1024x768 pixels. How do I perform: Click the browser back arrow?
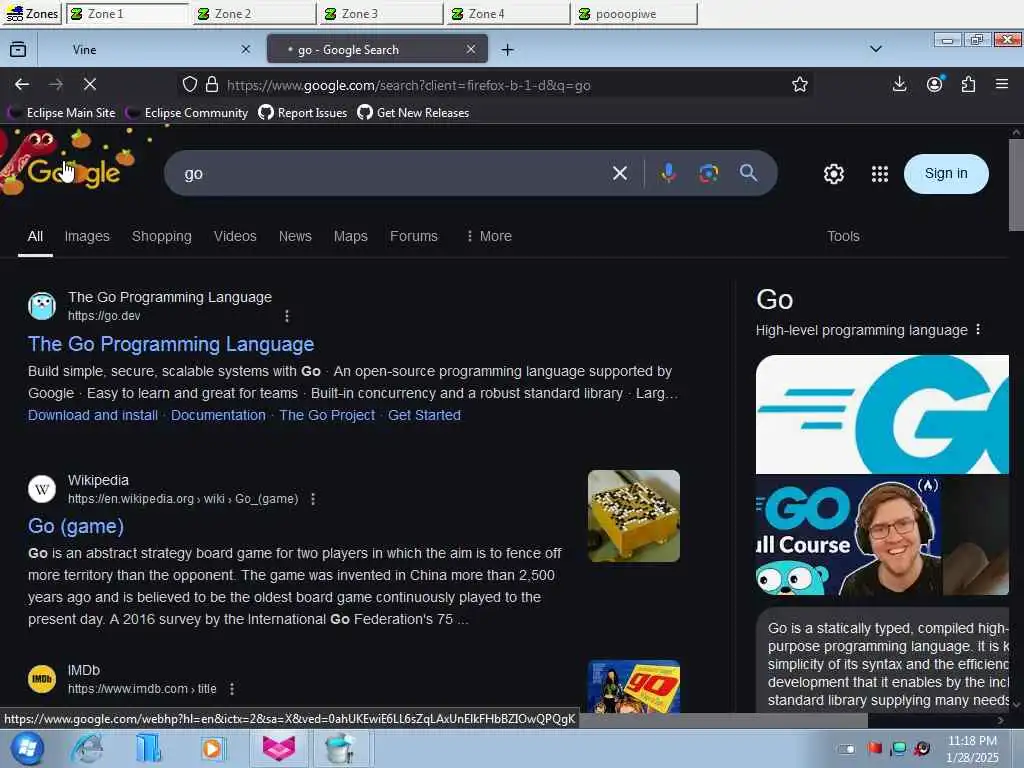coord(22,84)
